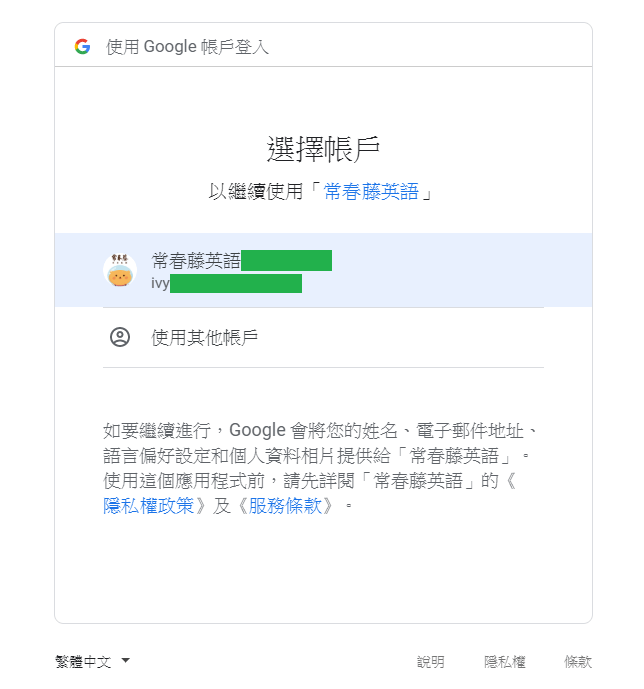This screenshot has height=689, width=644.
Task: Click the account name 常春藤英語 text
Action: pyautogui.click(x=196, y=261)
